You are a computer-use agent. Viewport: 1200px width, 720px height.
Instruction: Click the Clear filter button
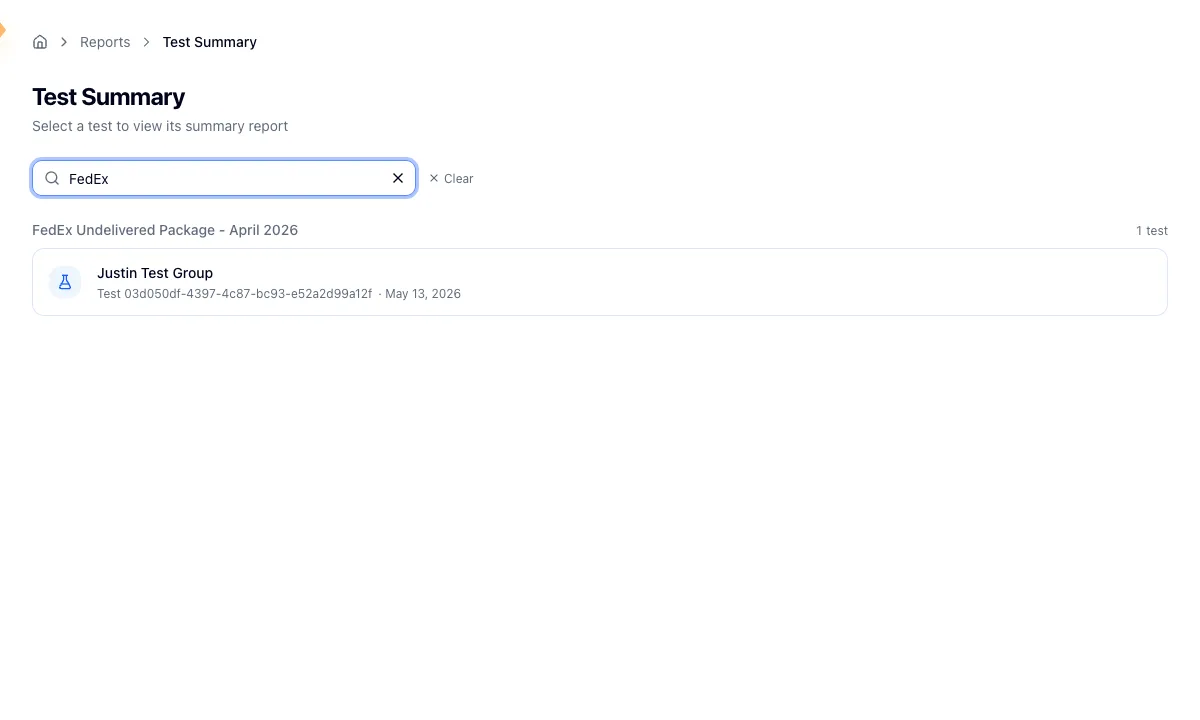tap(451, 178)
